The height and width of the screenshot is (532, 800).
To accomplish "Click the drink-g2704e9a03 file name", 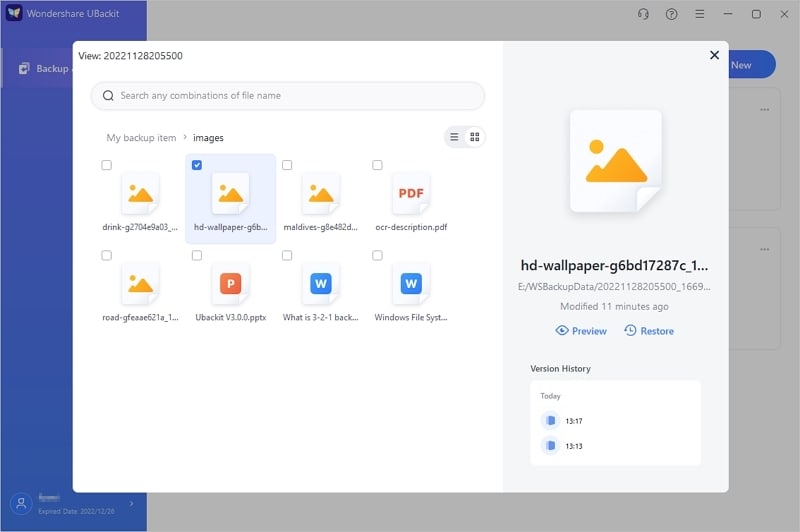I will pos(140,227).
